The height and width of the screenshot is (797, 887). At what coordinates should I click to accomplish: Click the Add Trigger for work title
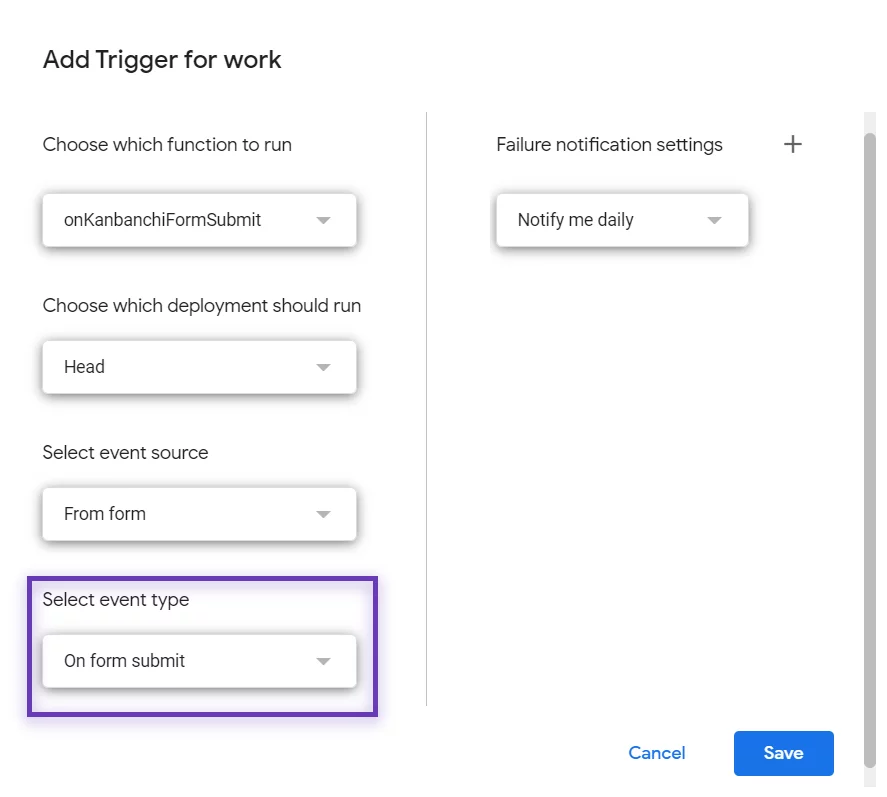tap(162, 59)
